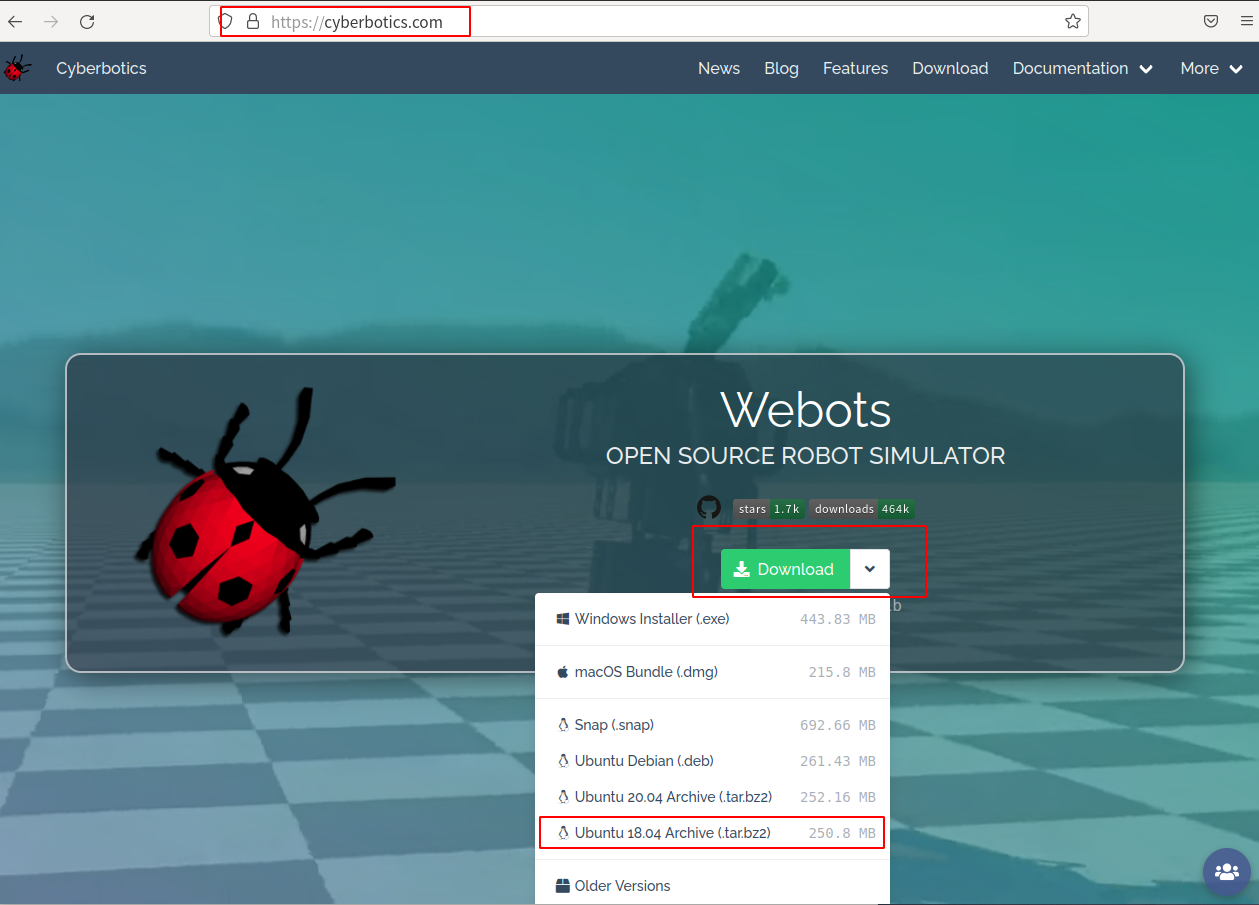The image size is (1259, 905).
Task: Select Ubuntu 18.04 Archive (.tar.bz2)
Action: click(712, 833)
